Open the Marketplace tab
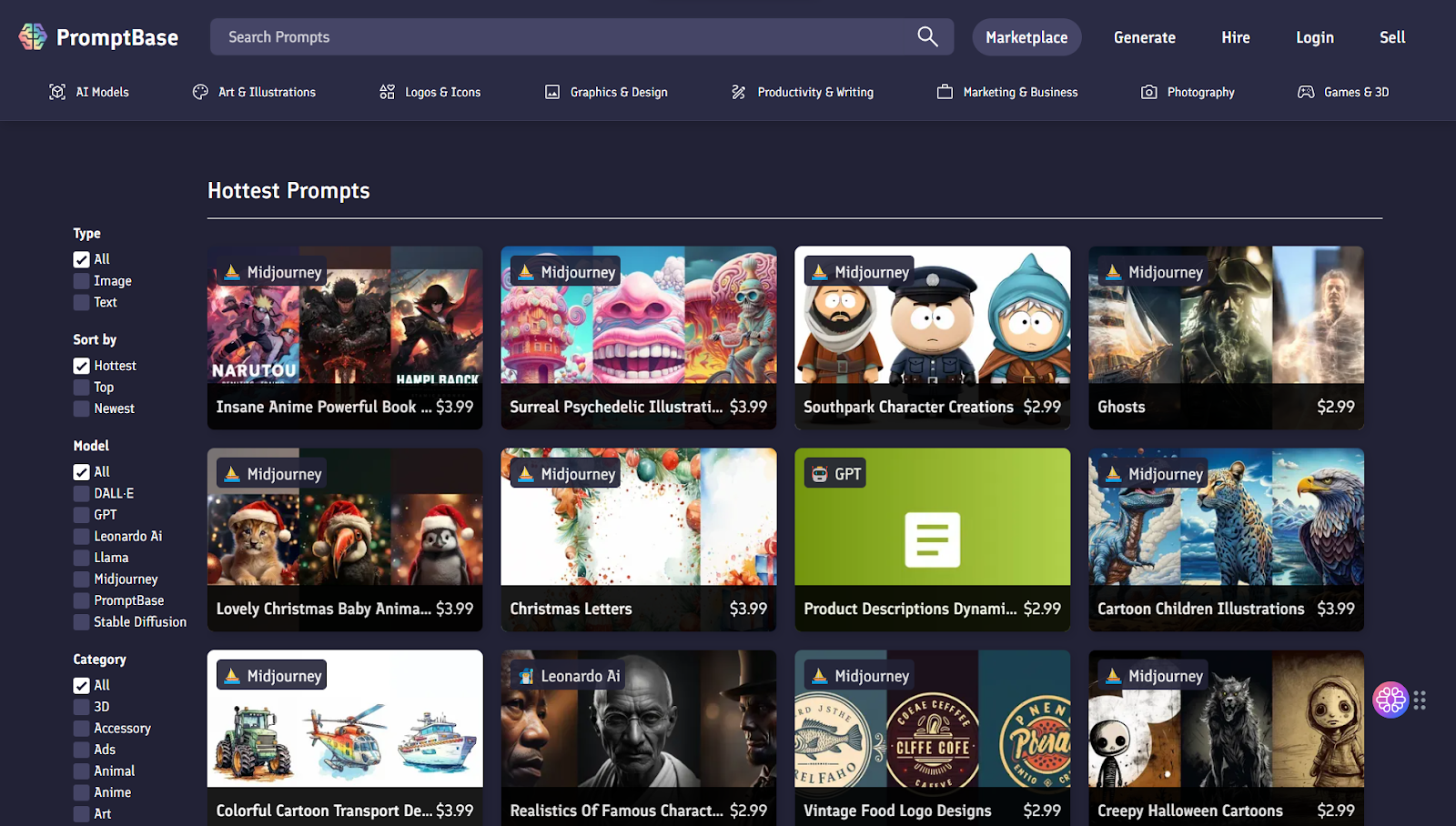The height and width of the screenshot is (826, 1456). [1026, 37]
